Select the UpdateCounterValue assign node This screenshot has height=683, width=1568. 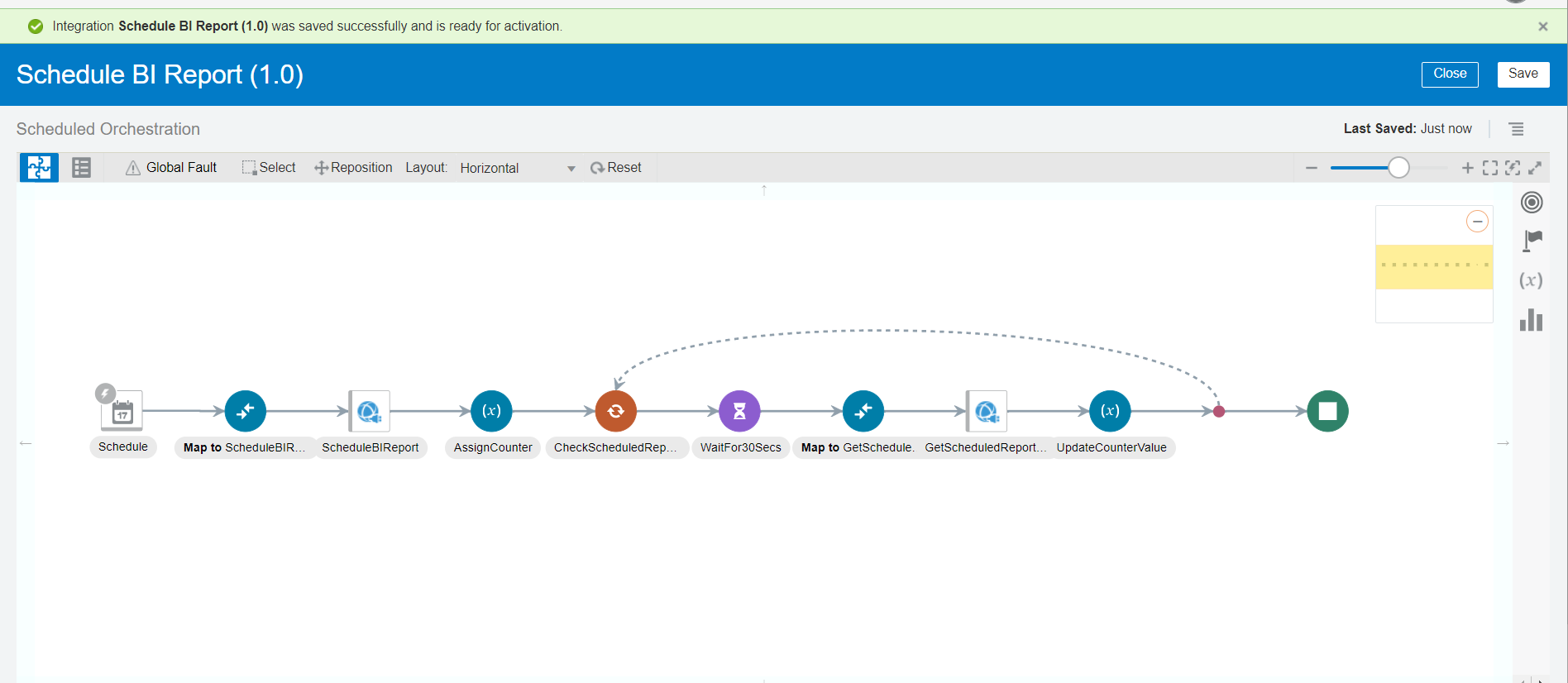[x=1110, y=411]
